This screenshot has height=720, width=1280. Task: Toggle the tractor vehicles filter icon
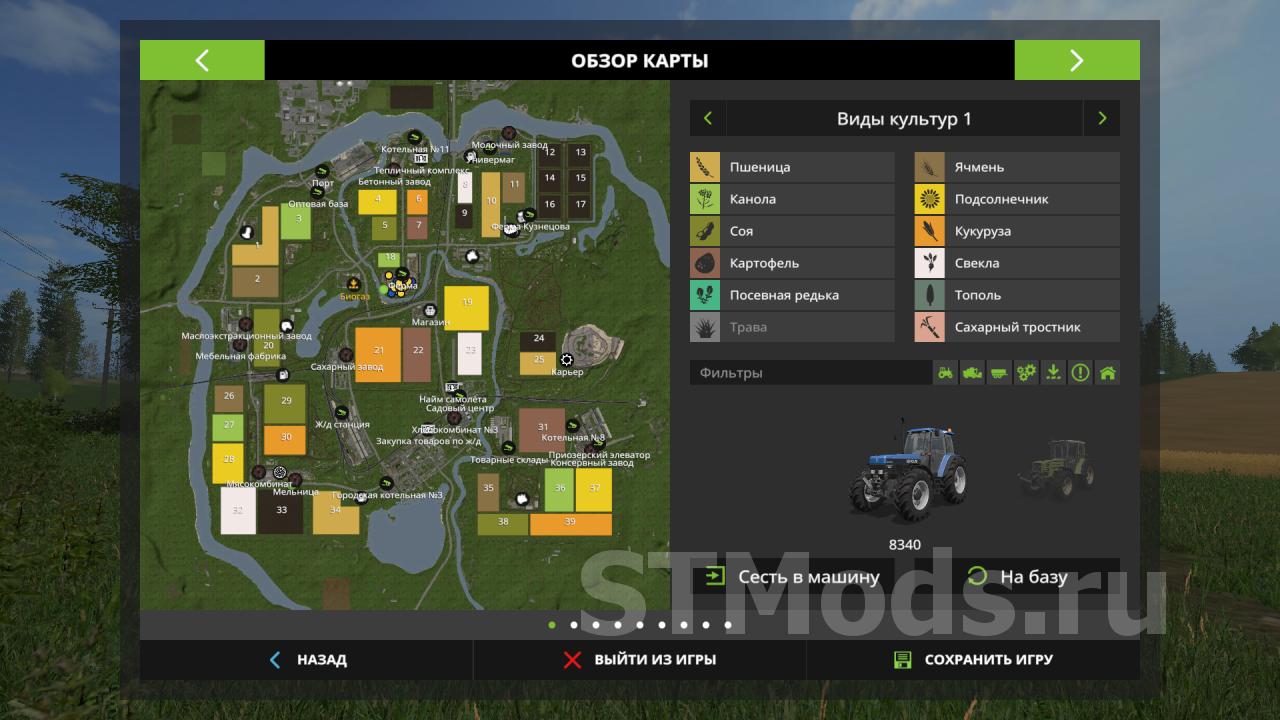[x=945, y=373]
